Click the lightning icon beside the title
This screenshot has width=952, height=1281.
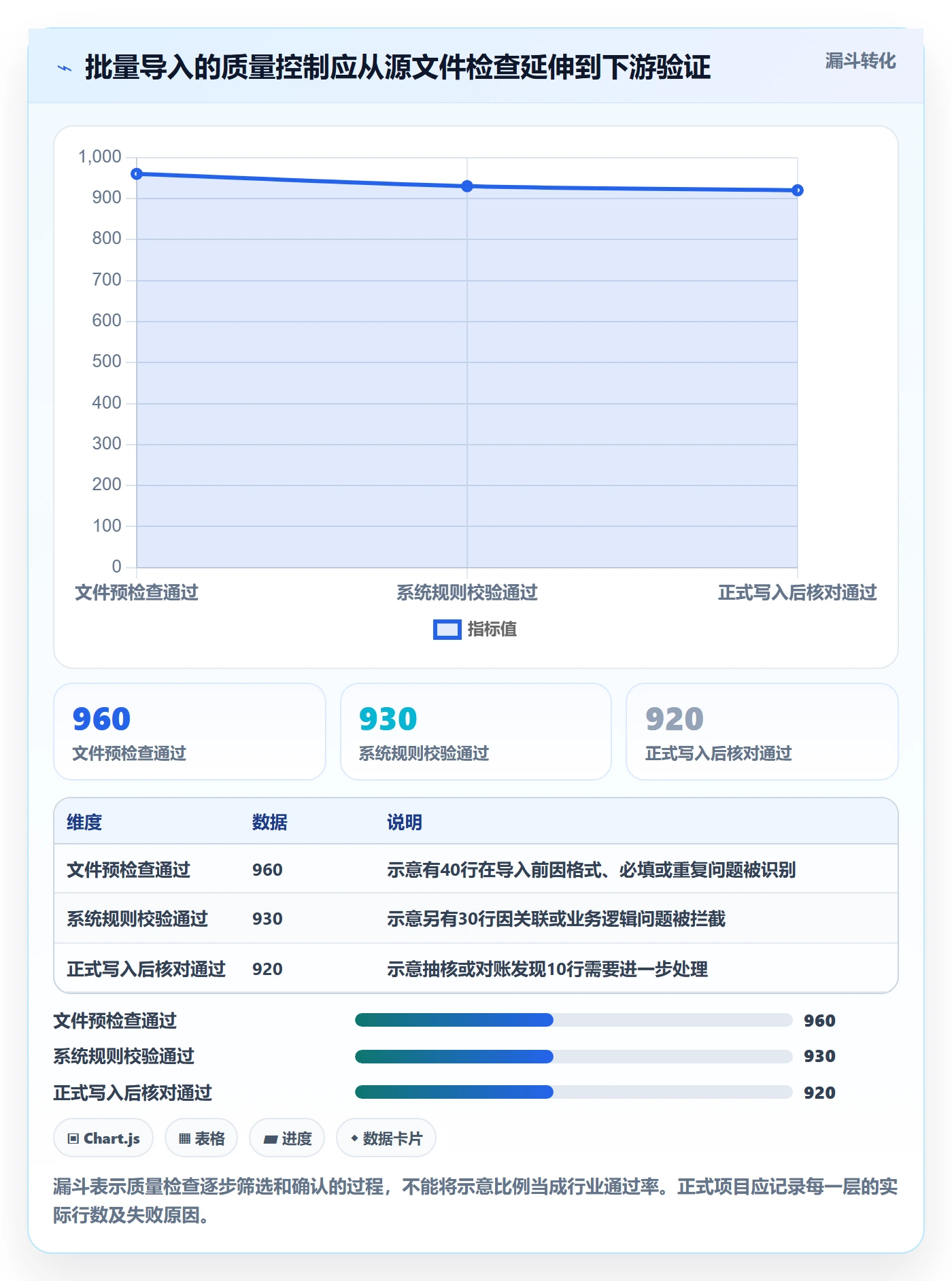tap(65, 68)
